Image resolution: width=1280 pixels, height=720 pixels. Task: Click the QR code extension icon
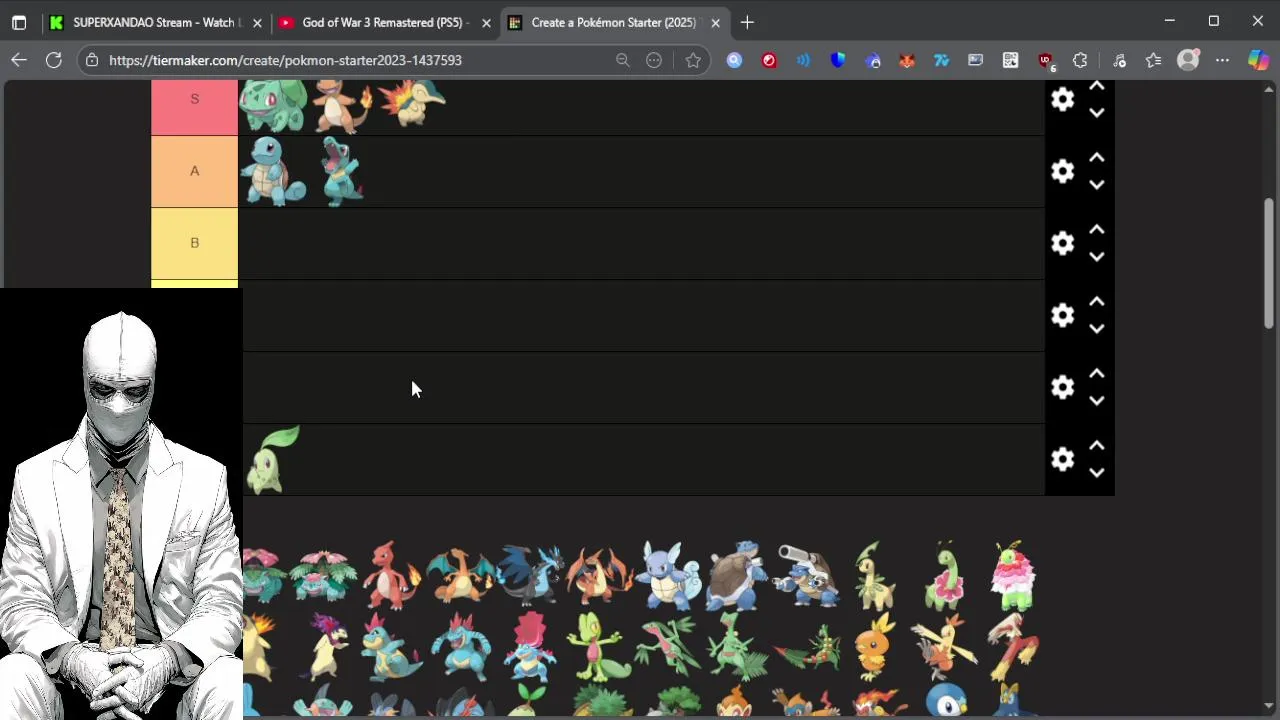1011,60
